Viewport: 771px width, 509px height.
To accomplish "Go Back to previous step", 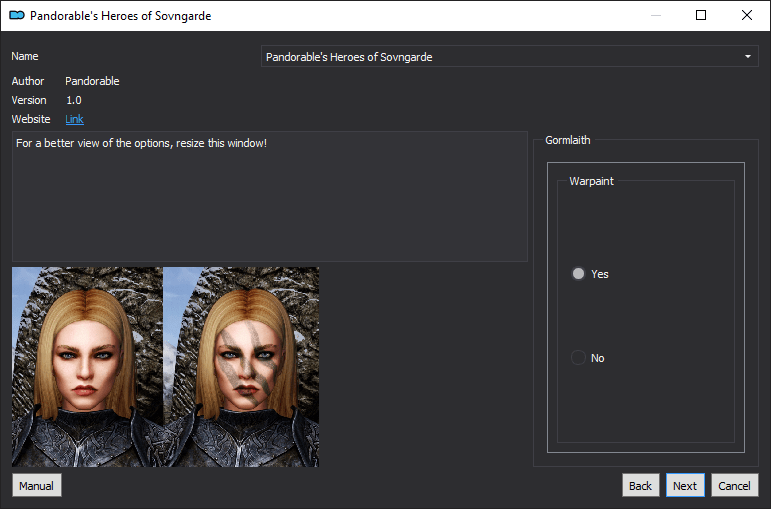I will pos(640,485).
